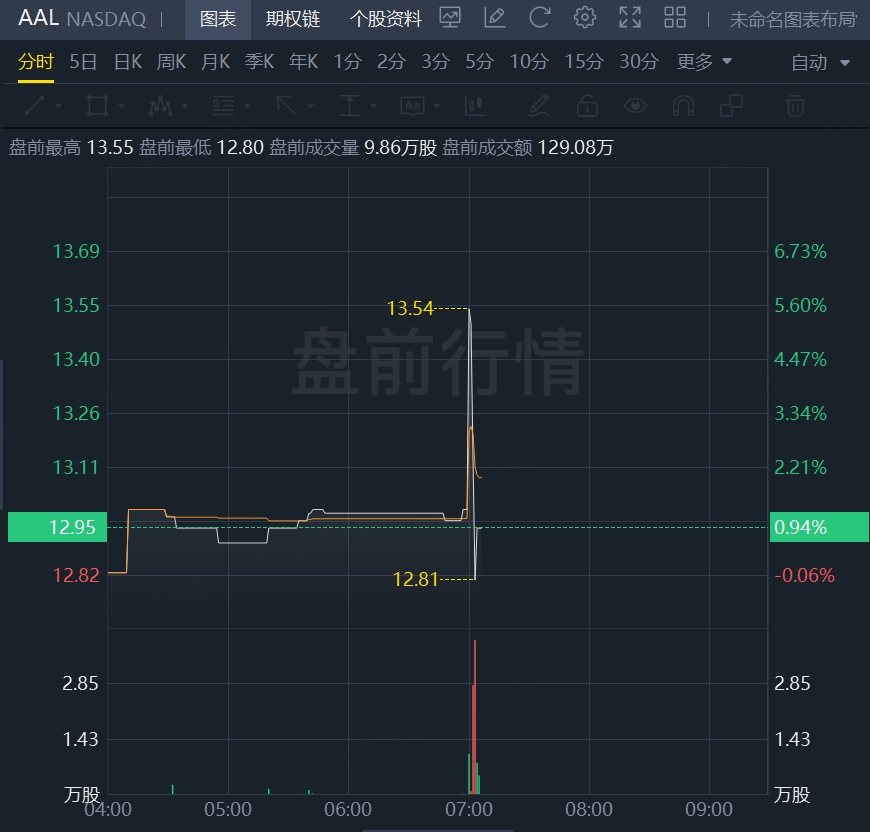This screenshot has width=870, height=832.
Task: Open the chart layout grid icon
Action: (675, 18)
